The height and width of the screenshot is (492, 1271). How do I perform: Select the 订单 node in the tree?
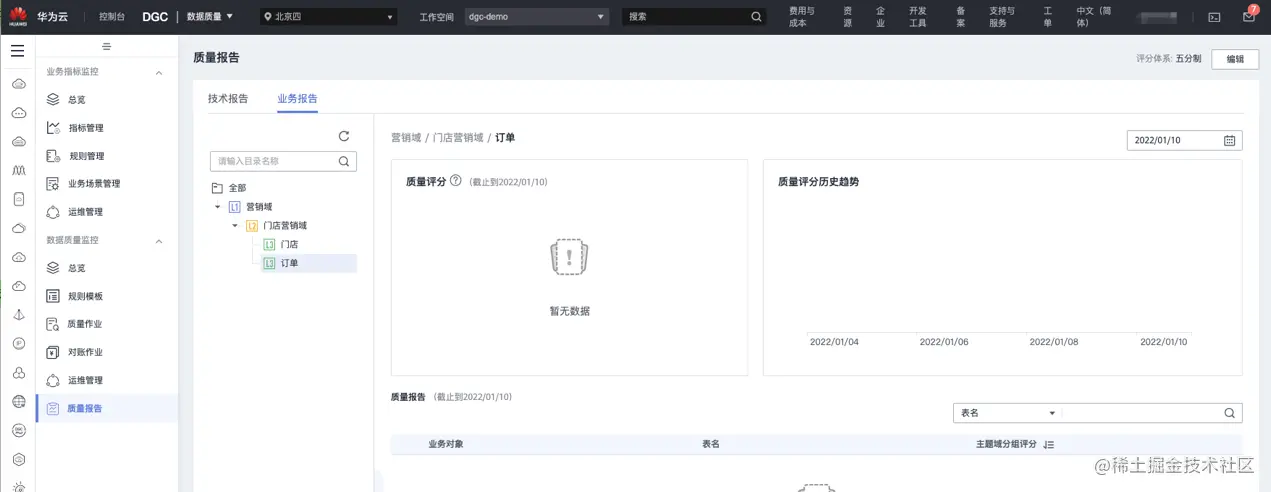point(309,263)
